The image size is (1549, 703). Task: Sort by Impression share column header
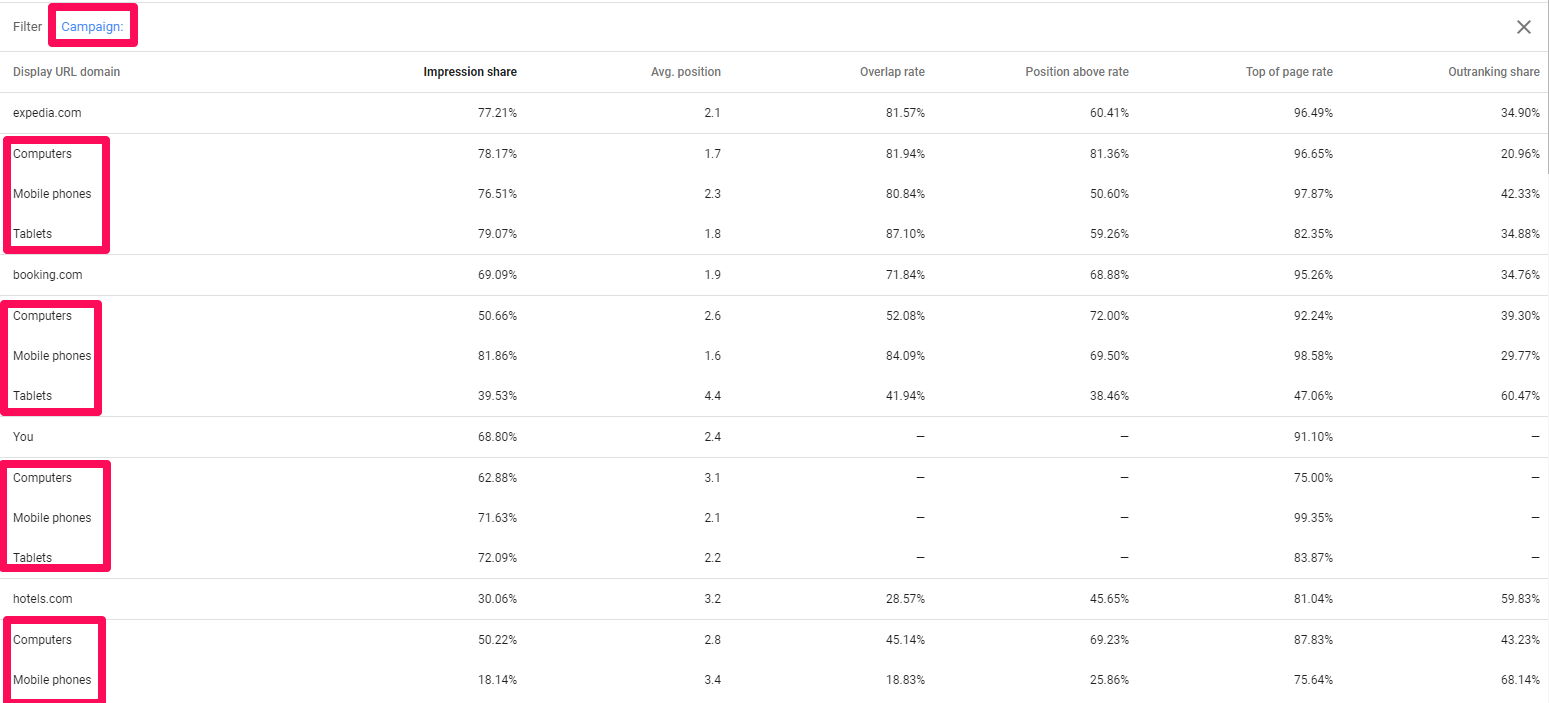(470, 72)
